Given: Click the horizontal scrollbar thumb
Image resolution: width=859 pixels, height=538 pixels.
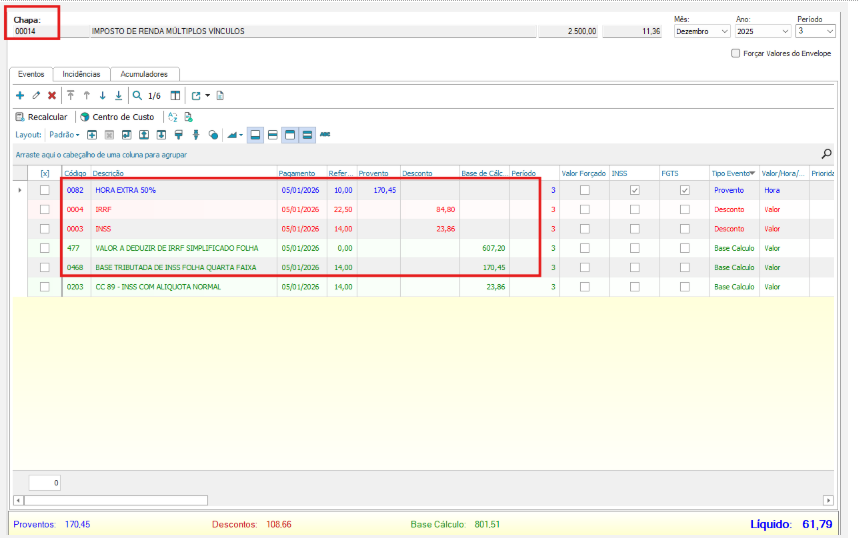Looking at the screenshot, I should click(116, 500).
